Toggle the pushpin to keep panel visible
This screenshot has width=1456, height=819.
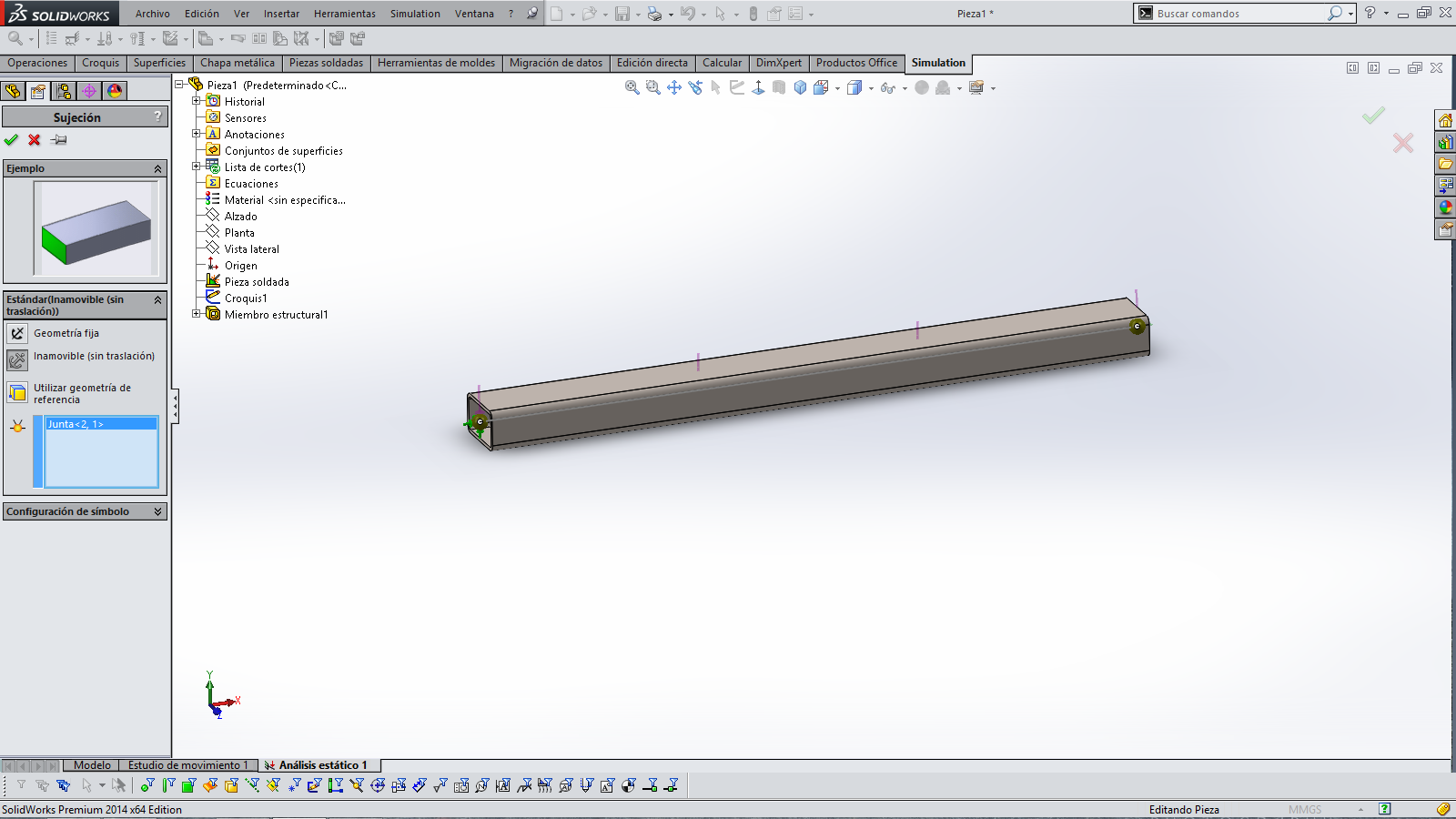click(59, 140)
